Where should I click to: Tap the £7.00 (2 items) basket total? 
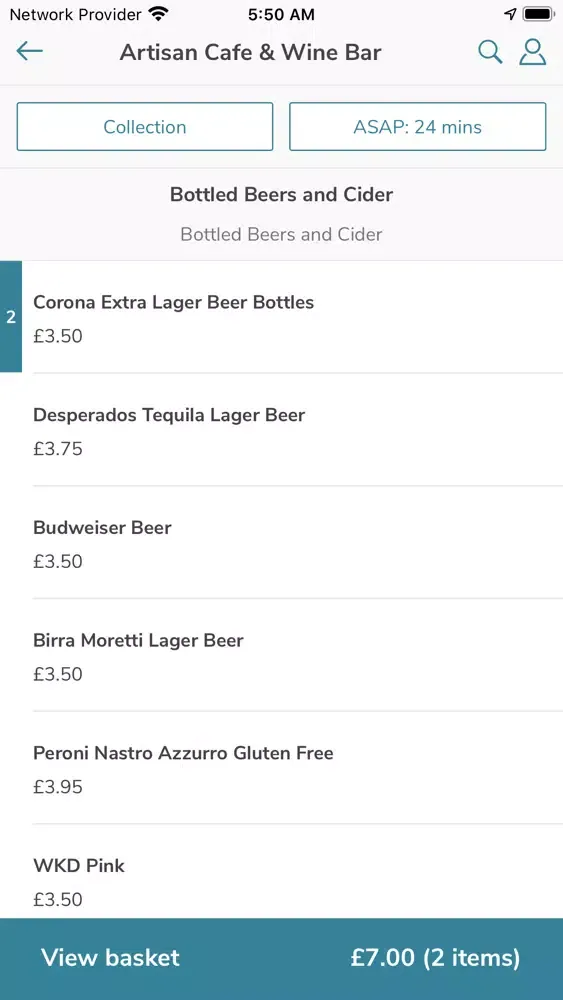pyautogui.click(x=435, y=957)
